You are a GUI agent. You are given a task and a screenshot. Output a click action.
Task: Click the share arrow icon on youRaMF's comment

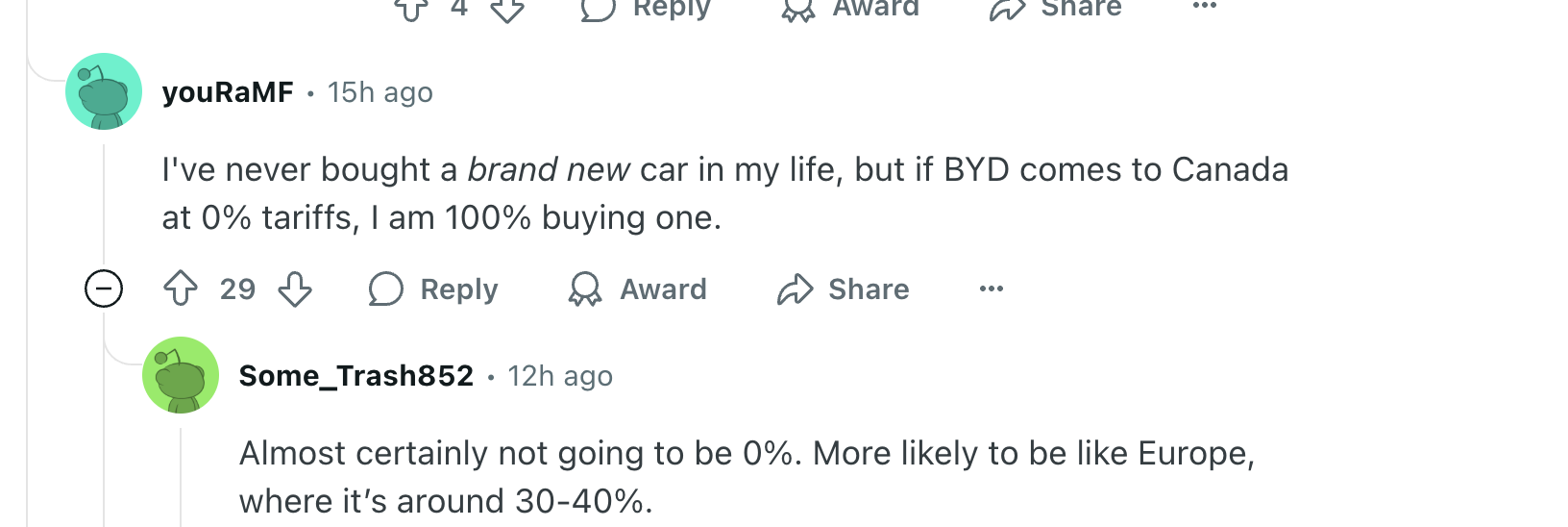tap(796, 289)
